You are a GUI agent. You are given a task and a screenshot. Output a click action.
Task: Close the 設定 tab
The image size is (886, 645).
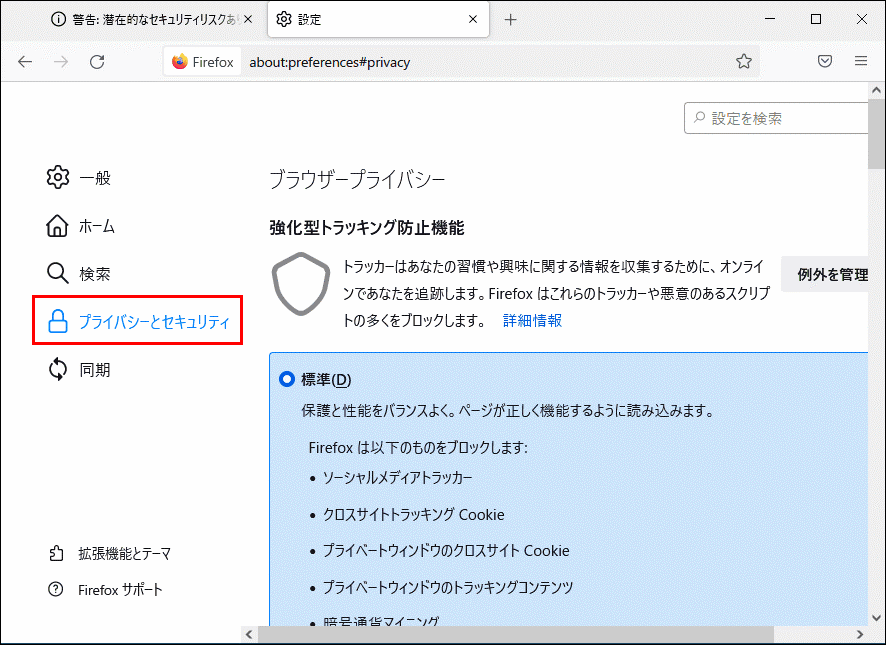tap(473, 19)
